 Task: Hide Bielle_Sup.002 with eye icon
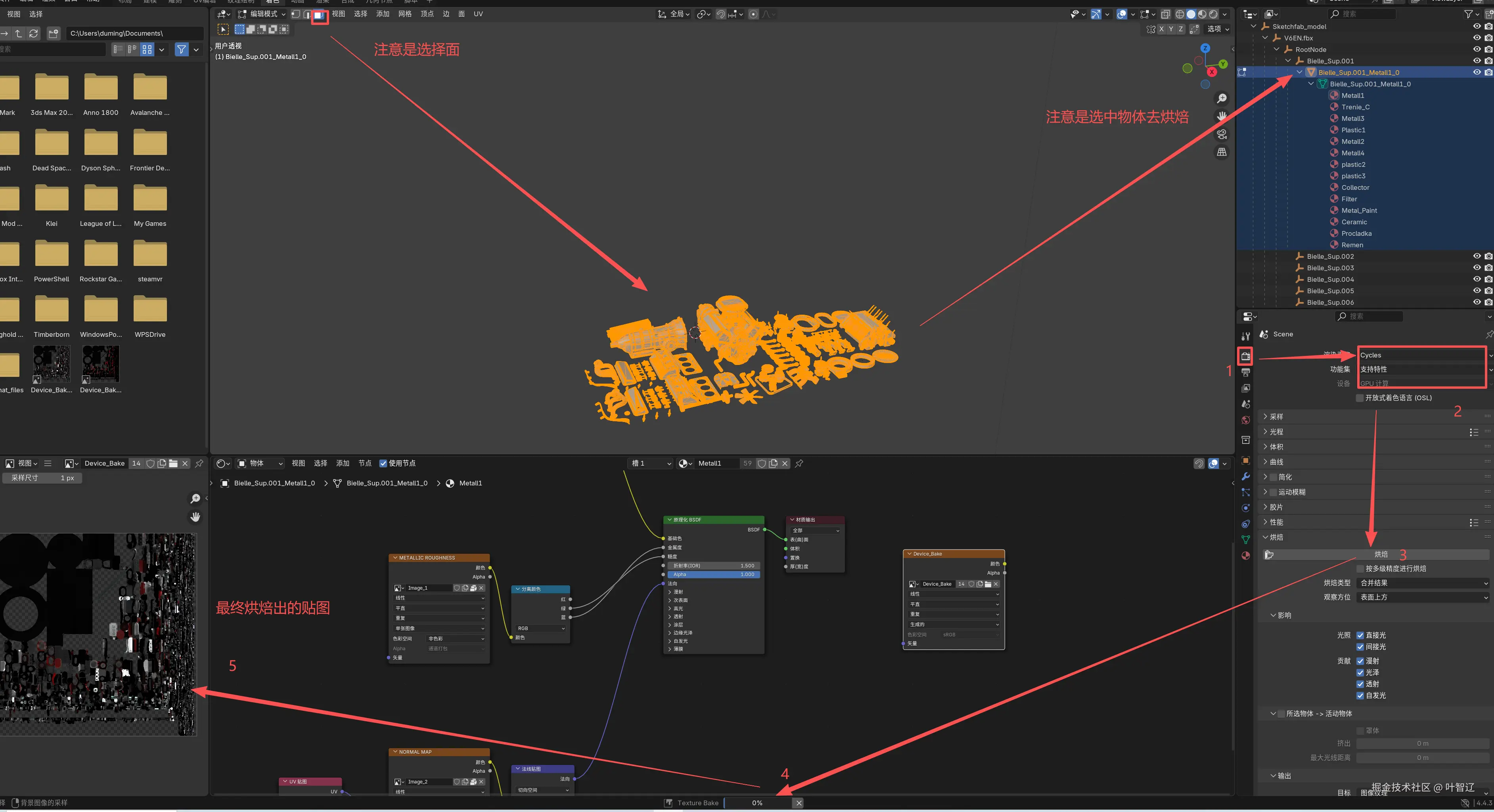(1477, 256)
